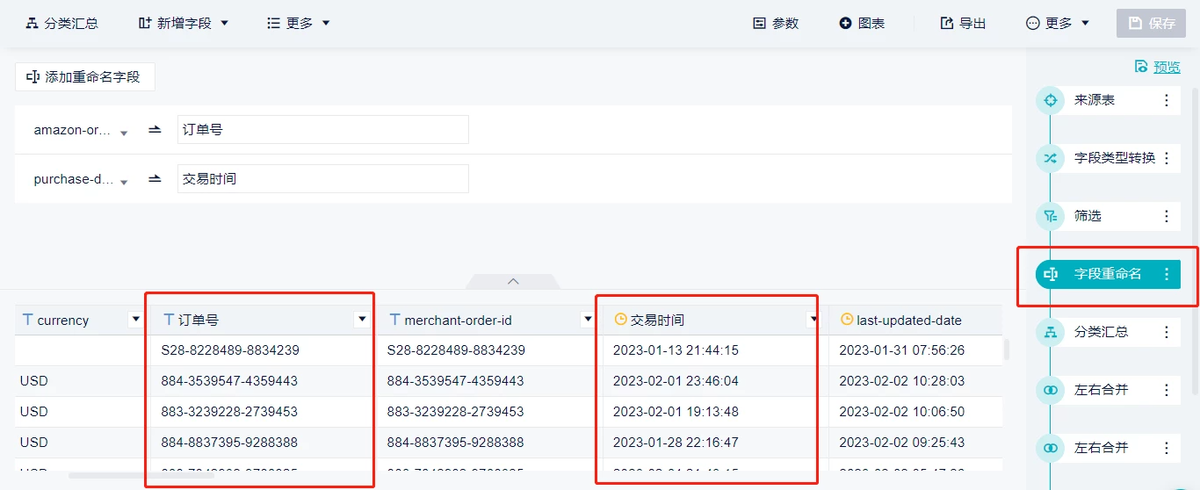The image size is (1200, 490).
Task: Open the three-dot menu for 字段重命名
Action: pyautogui.click(x=1167, y=274)
